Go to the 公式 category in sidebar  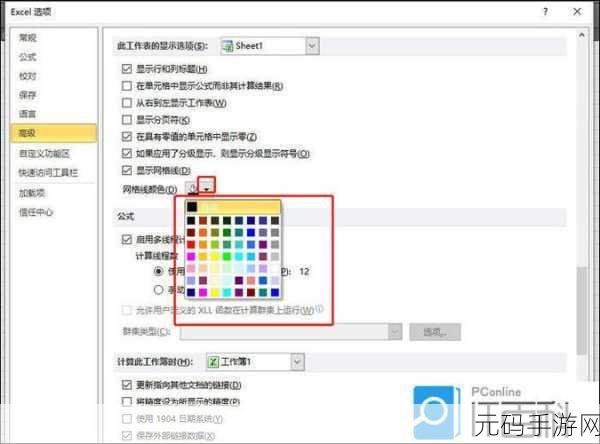click(x=28, y=57)
